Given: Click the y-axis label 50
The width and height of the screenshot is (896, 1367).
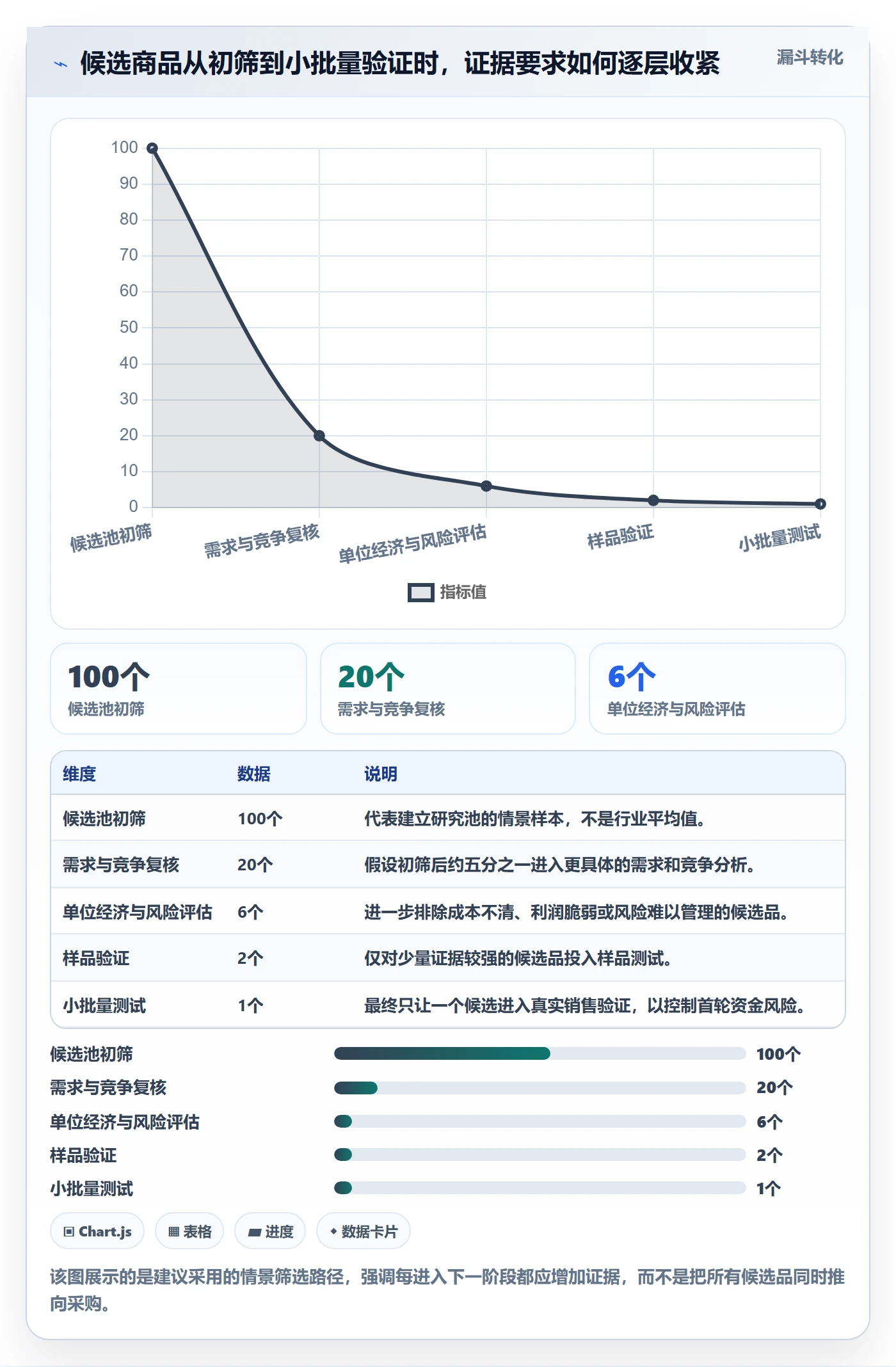Looking at the screenshot, I should [129, 327].
